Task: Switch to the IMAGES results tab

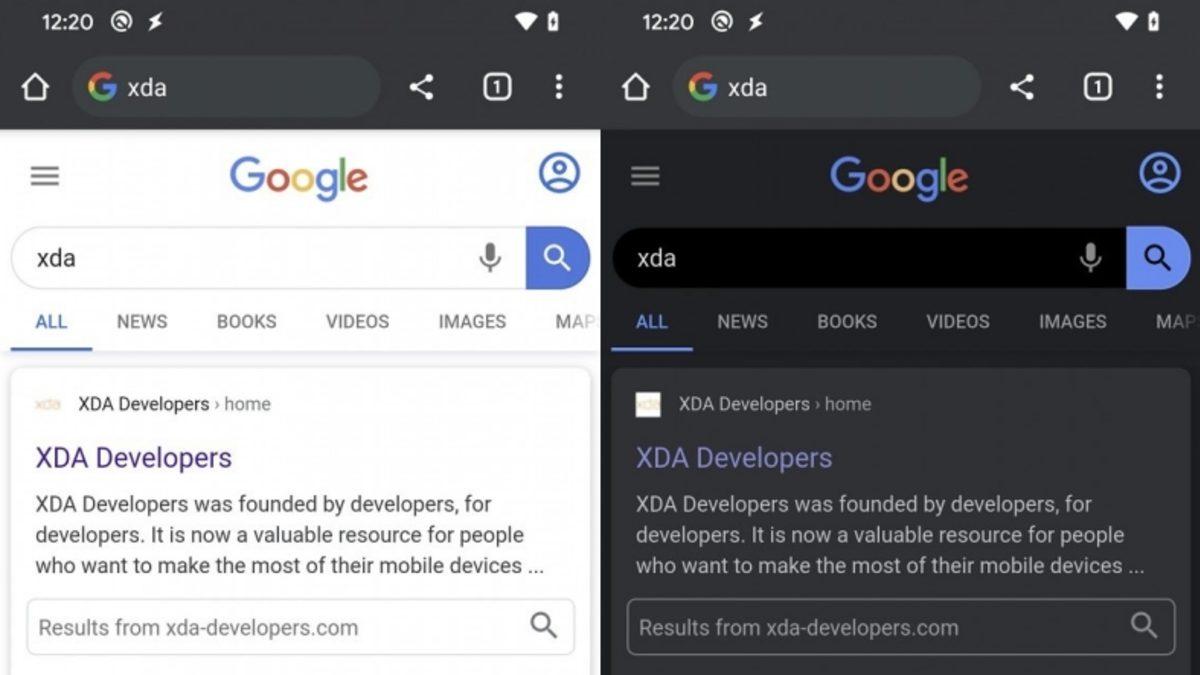Action: point(471,321)
